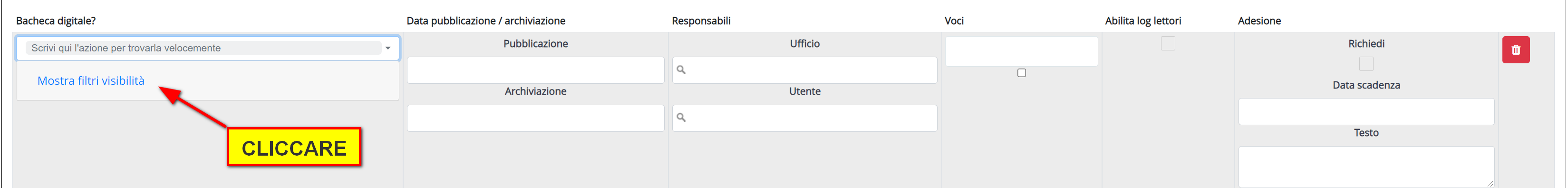Viewport: 1568px width, 188px height.
Task: Click the yellow CLICCARE label
Action: click(x=294, y=147)
